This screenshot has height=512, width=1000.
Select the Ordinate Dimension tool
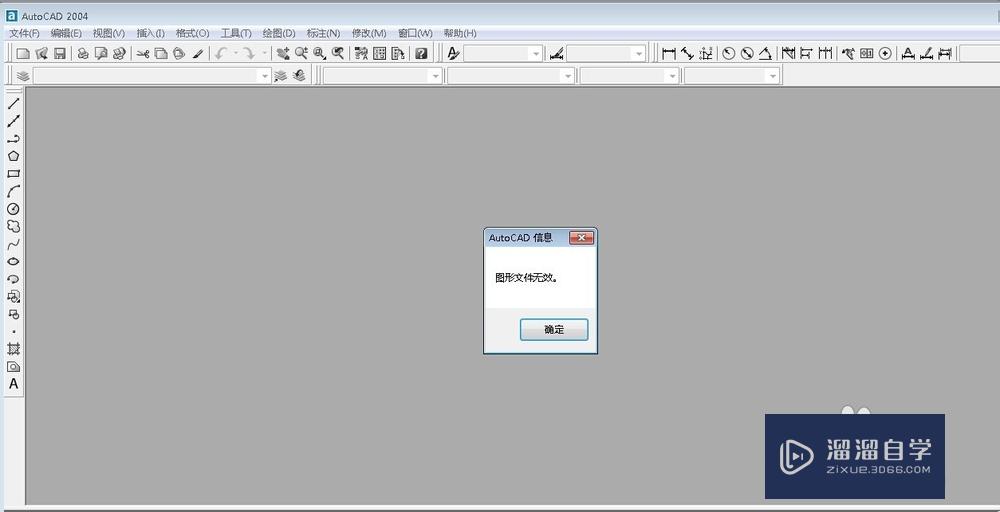[705, 54]
